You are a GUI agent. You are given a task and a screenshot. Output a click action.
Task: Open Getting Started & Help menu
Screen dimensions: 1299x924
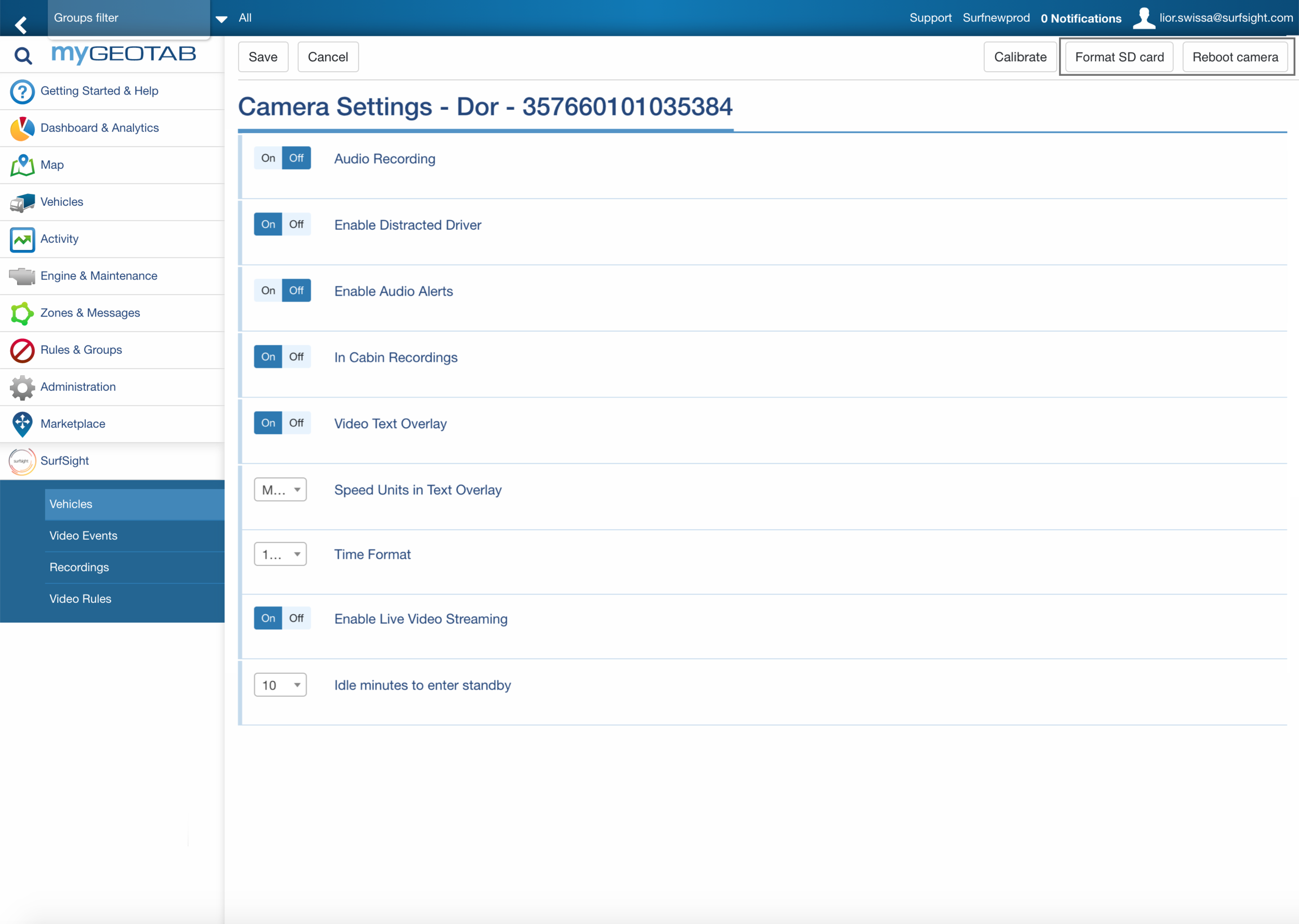point(112,91)
